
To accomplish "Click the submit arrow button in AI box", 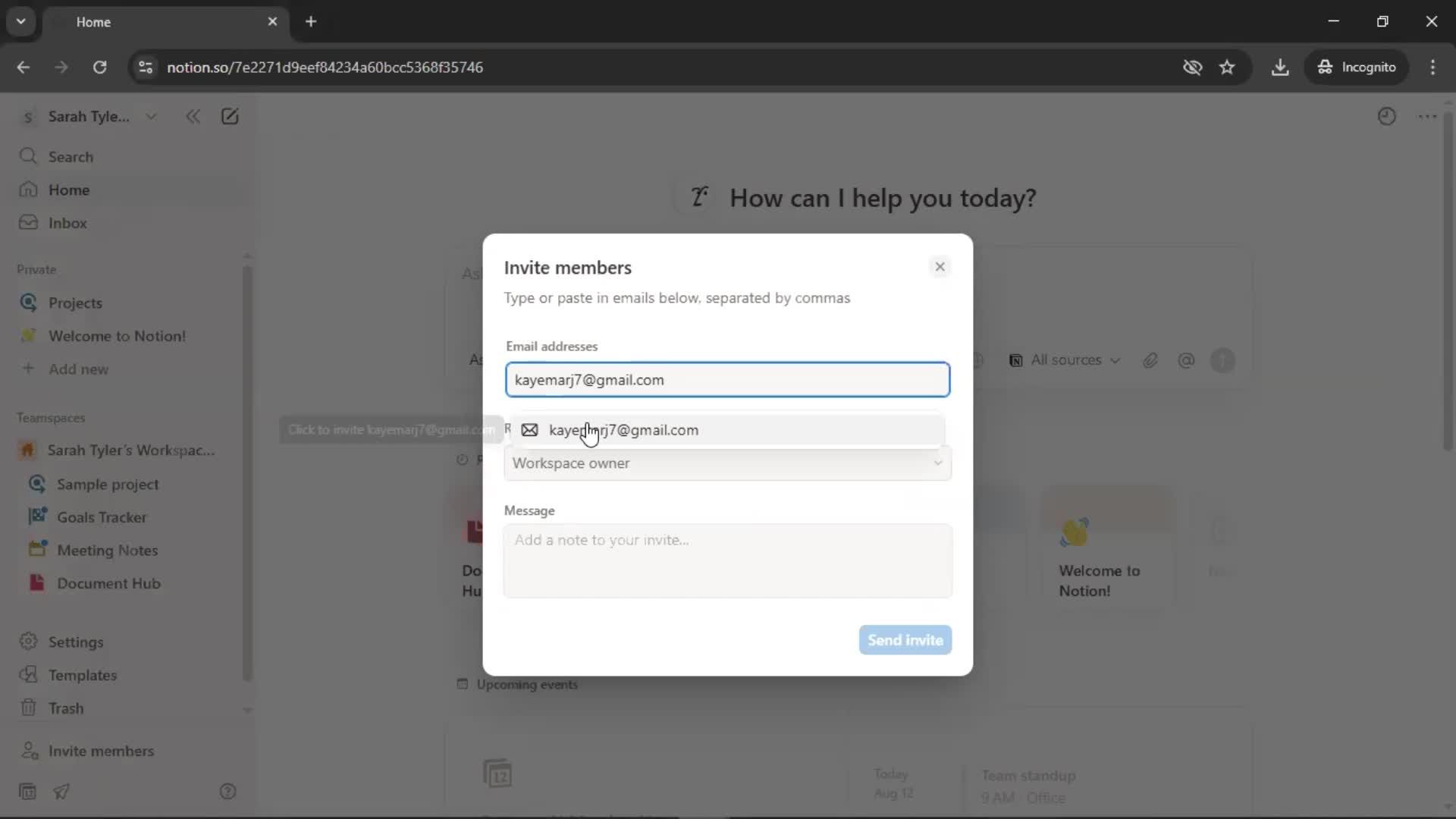I will pyautogui.click(x=1222, y=360).
